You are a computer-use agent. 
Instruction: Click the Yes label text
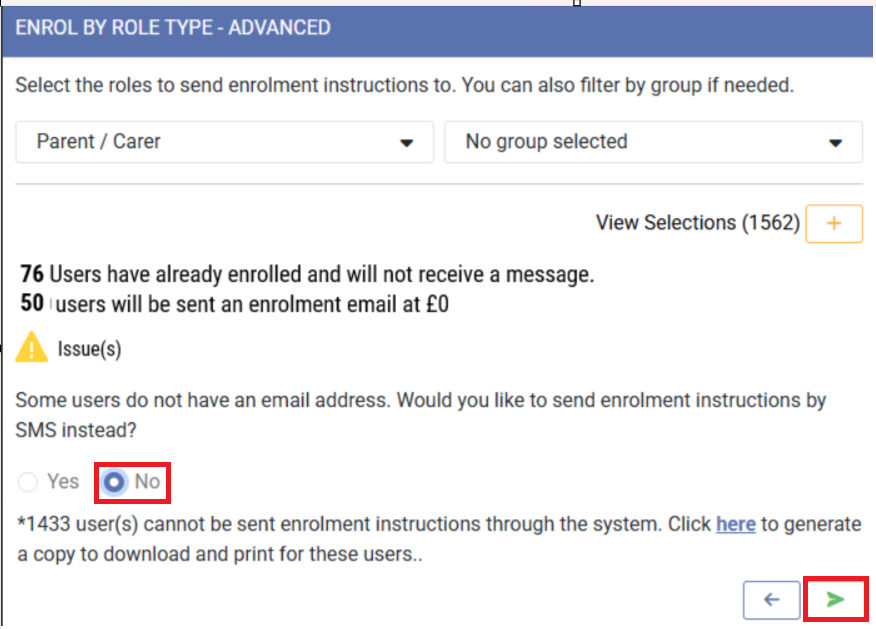pos(63,482)
